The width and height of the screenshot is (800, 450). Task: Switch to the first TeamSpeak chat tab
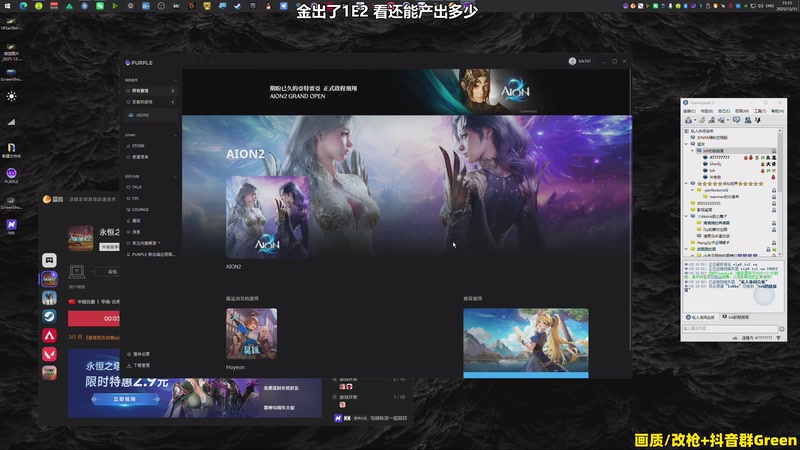[x=701, y=317]
